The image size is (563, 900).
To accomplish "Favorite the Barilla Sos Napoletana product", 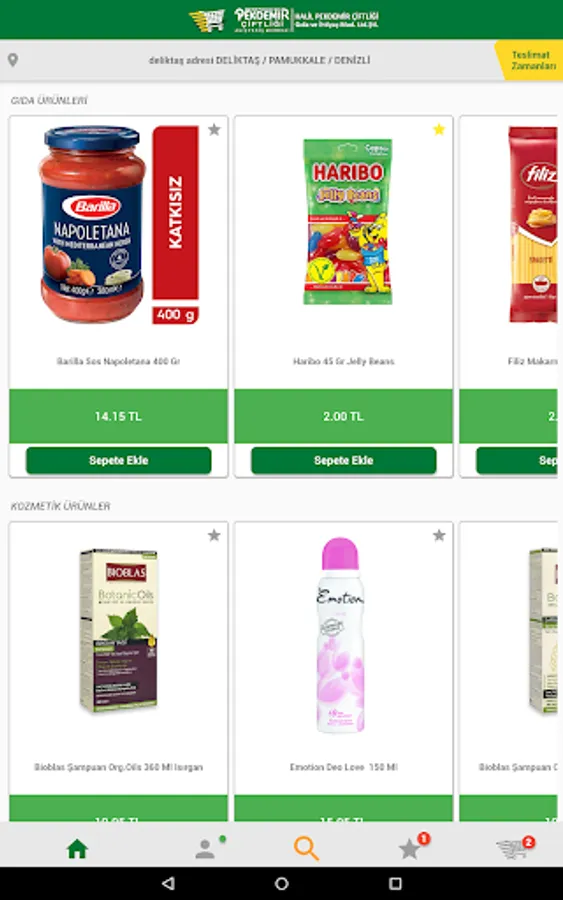I will coord(214,130).
